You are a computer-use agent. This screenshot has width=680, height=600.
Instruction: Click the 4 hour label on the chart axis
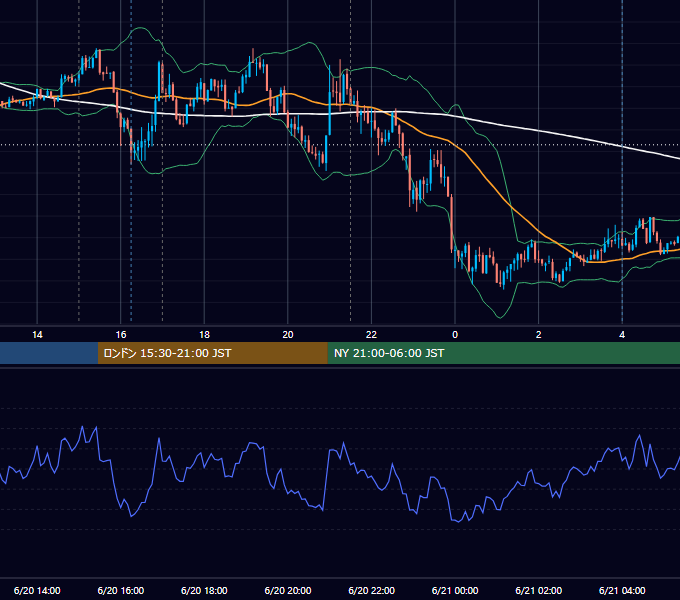point(622,335)
